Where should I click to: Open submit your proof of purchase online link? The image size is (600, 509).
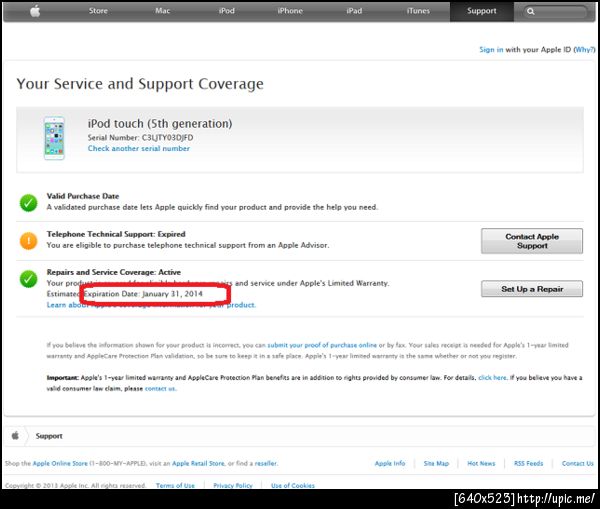coord(322,345)
